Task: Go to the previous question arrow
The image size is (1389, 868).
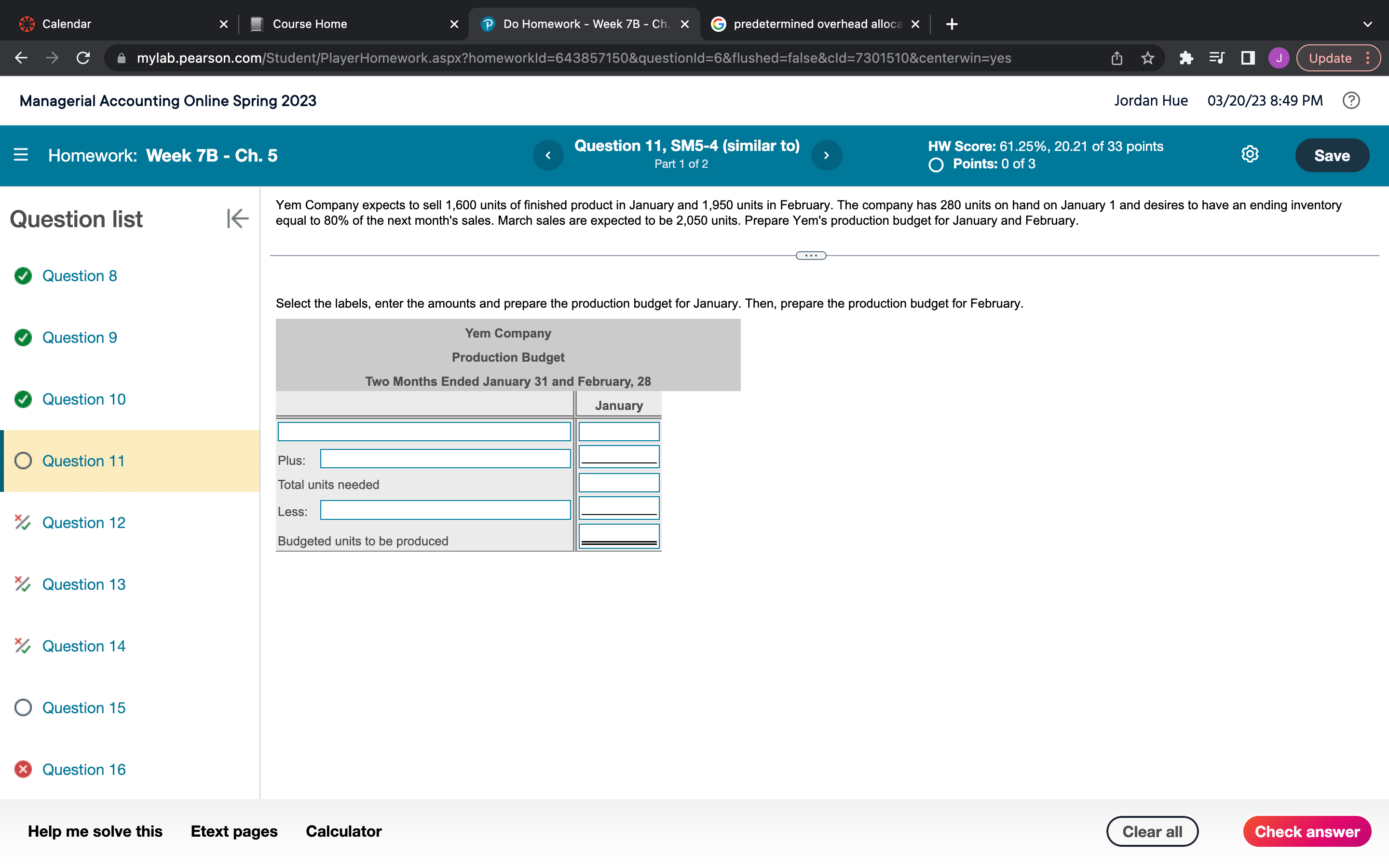Action: pyautogui.click(x=547, y=155)
